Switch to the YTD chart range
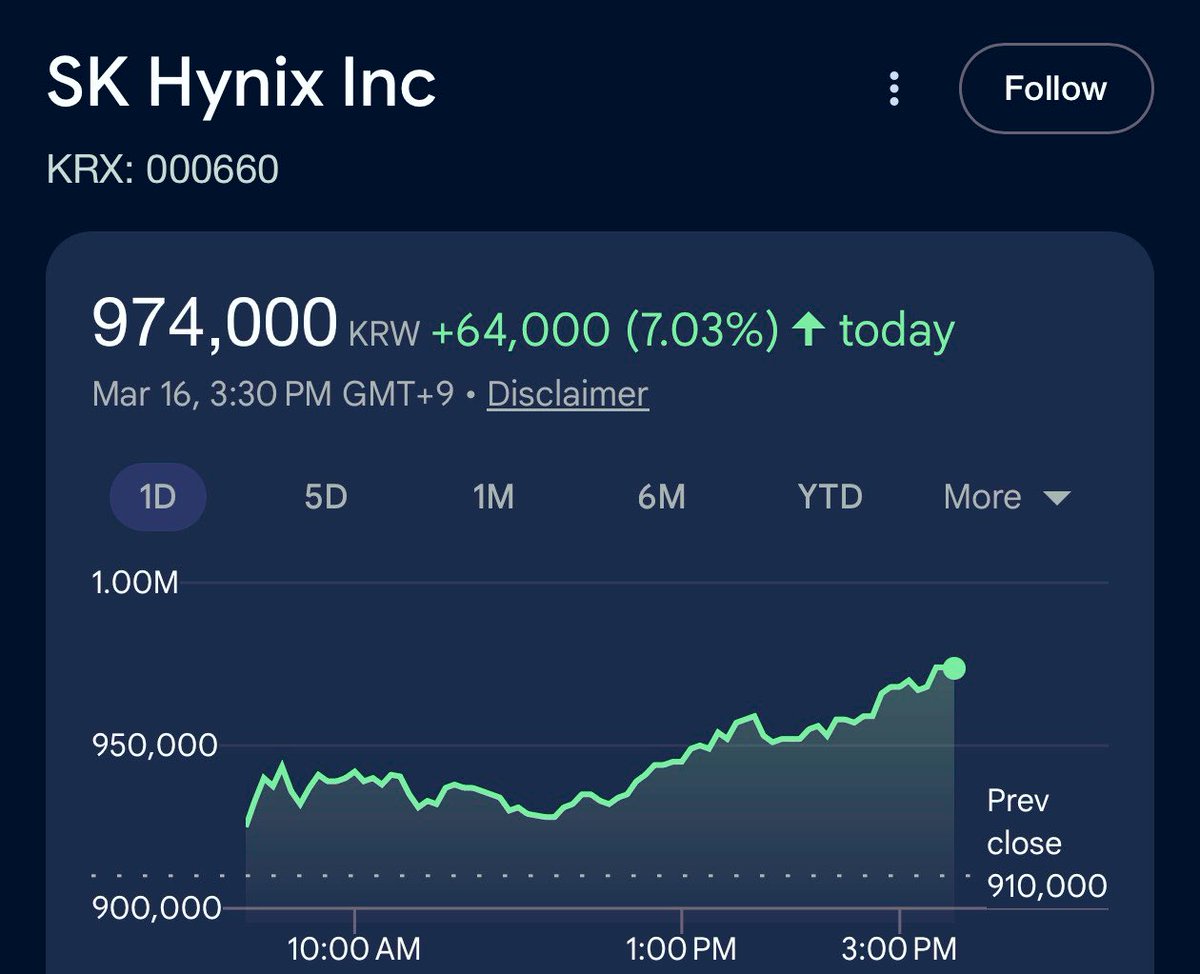Viewport: 1200px width, 974px height. [830, 497]
